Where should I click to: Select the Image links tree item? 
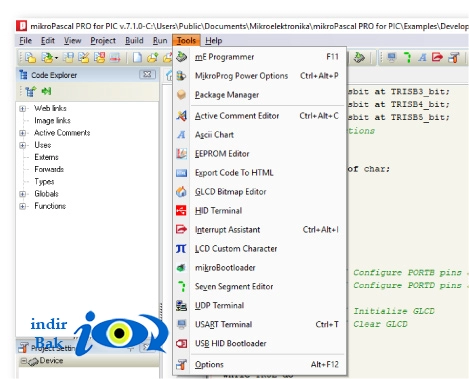click(52, 121)
